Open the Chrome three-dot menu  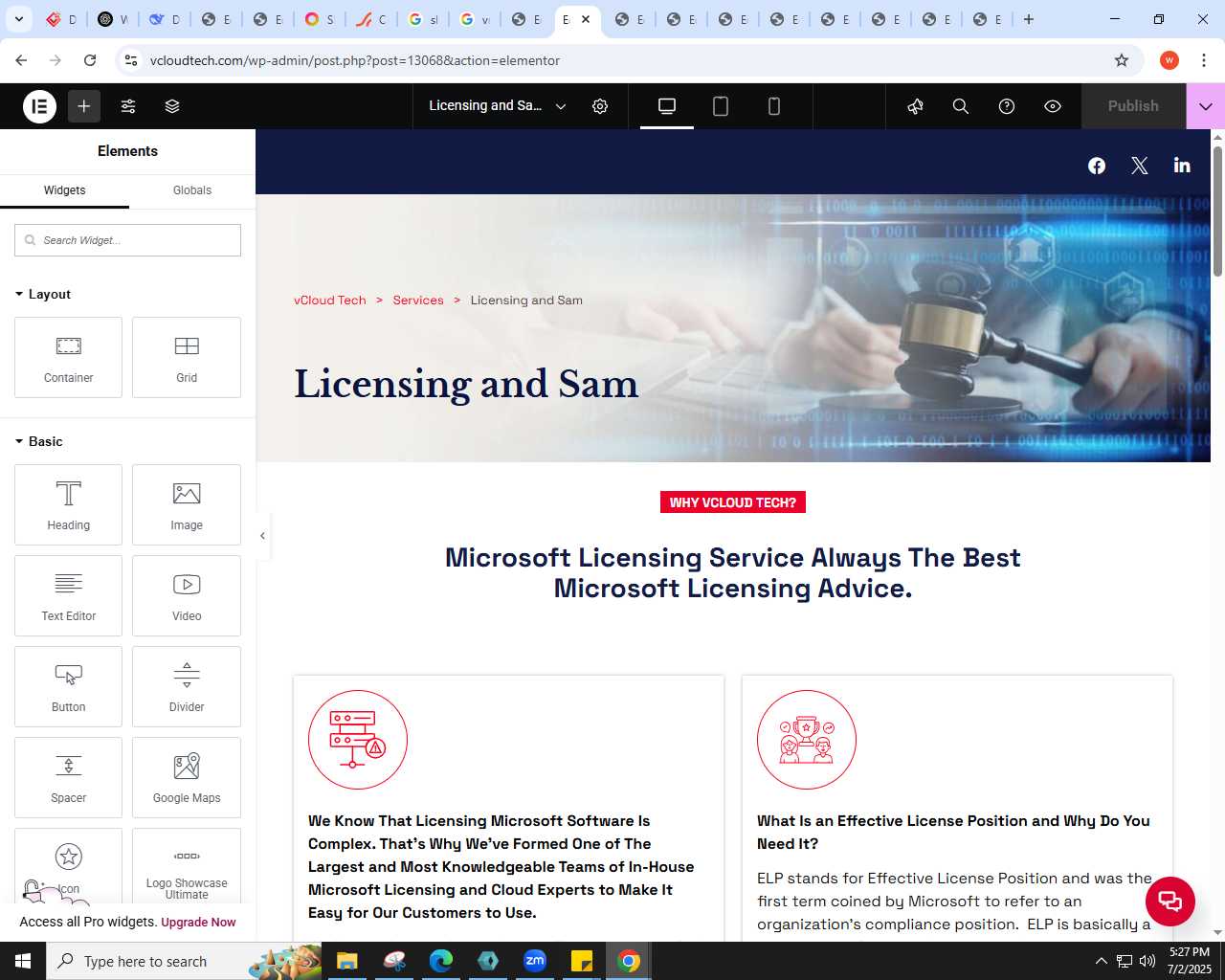[1203, 60]
